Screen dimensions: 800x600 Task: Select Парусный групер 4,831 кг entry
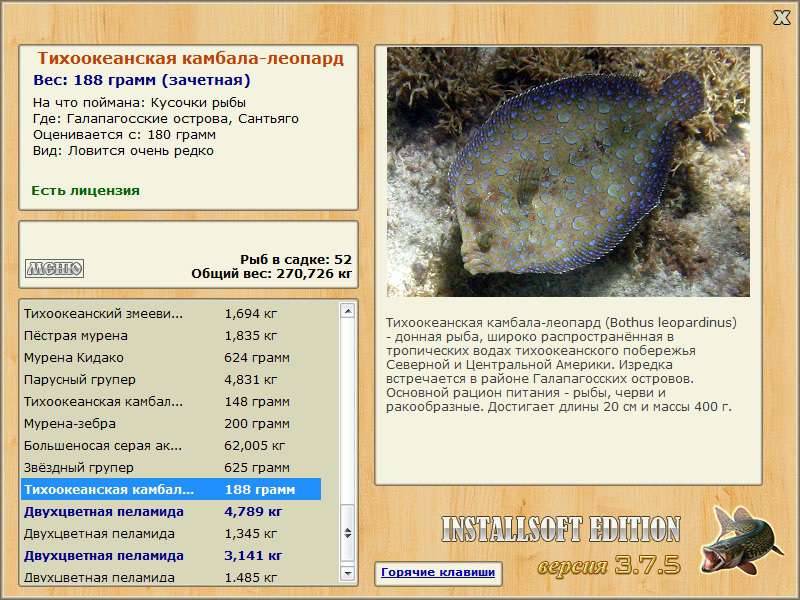[171, 380]
